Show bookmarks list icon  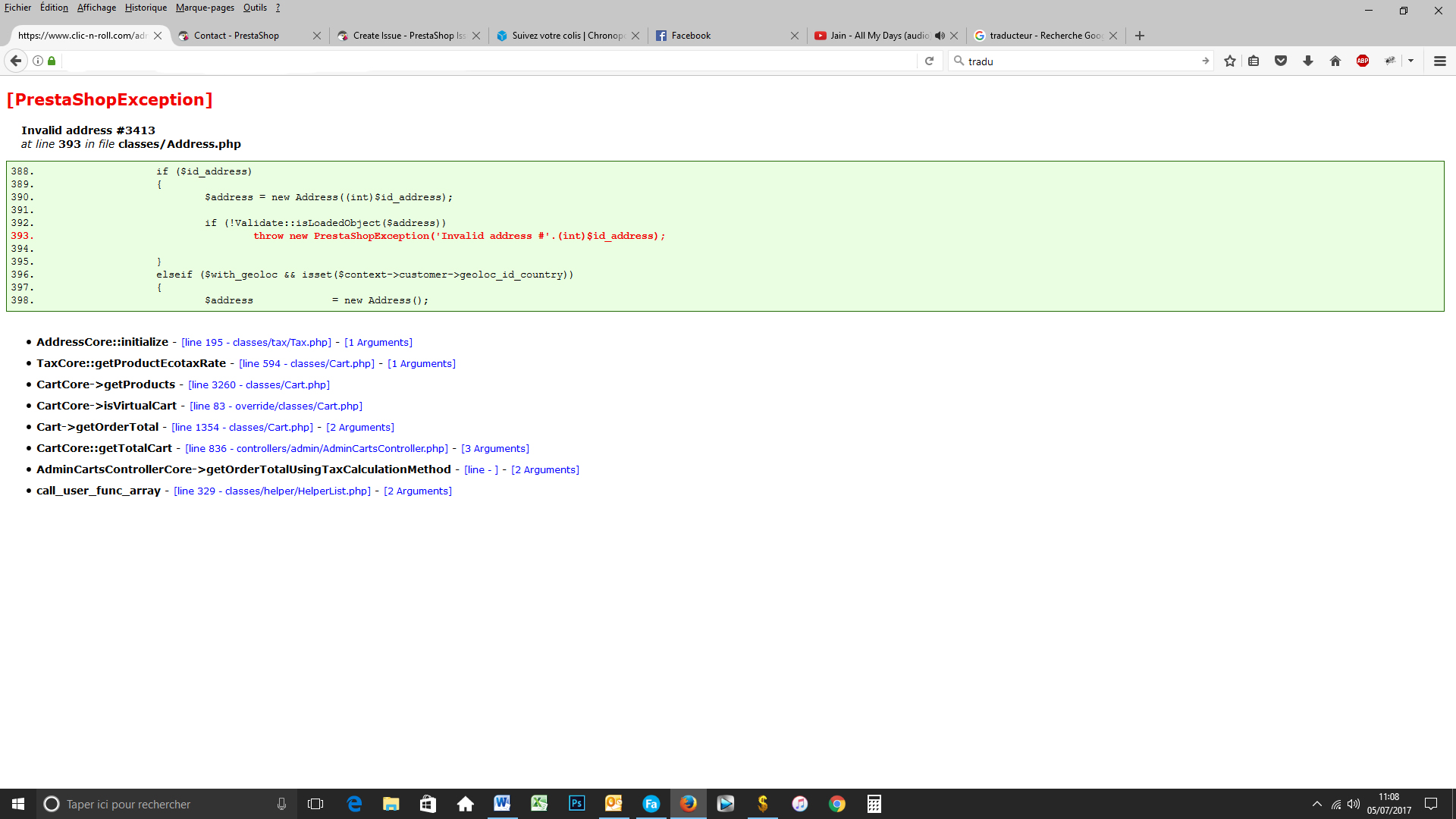click(1254, 61)
